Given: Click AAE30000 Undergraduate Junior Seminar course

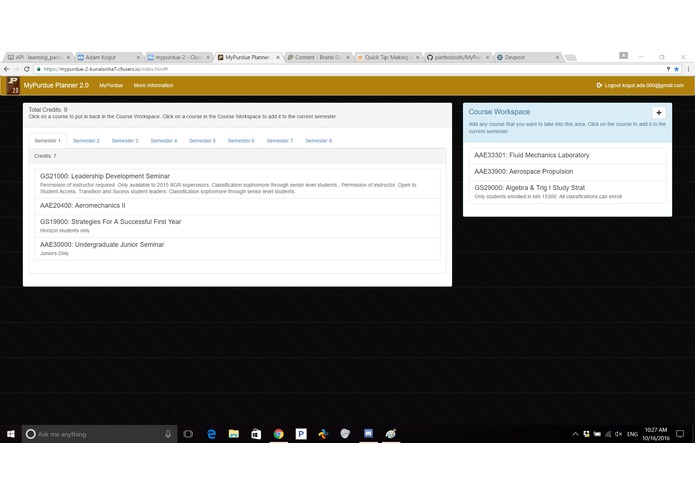Looking at the screenshot, I should point(238,249).
